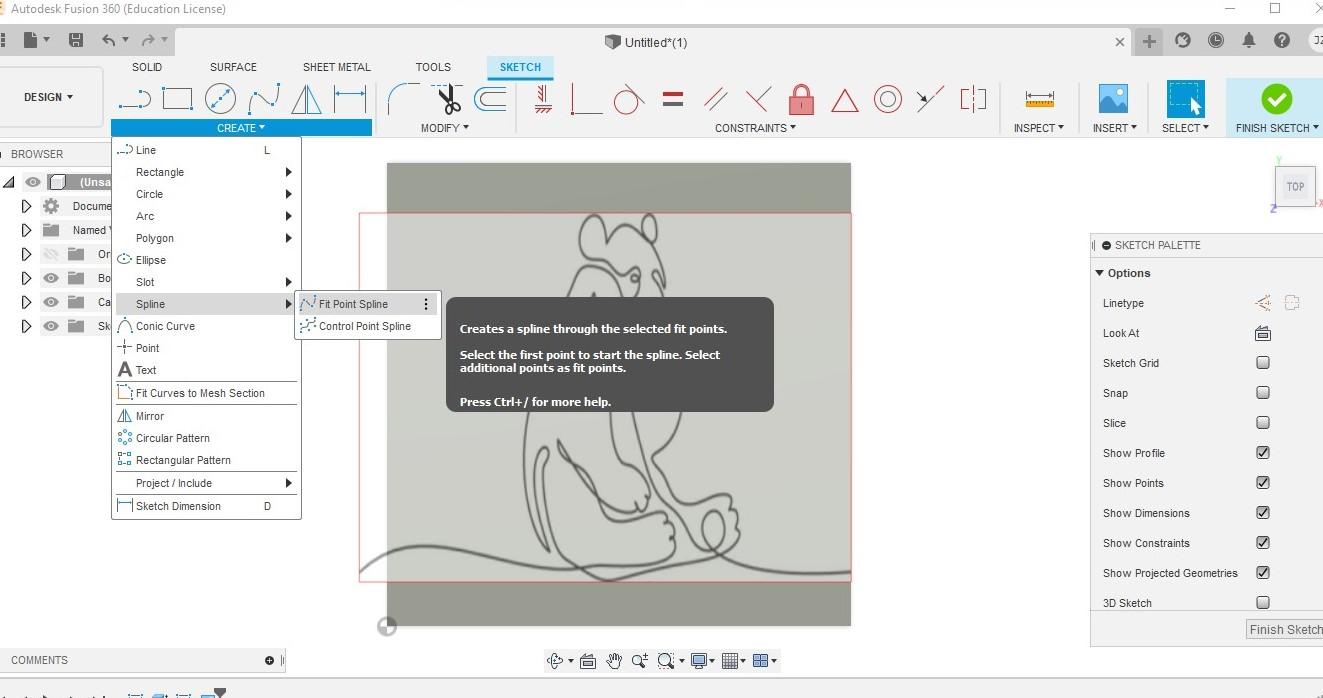This screenshot has height=698, width=1323.
Task: Activate Sketch Dimension icon in toolbar
Action: [x=349, y=99]
